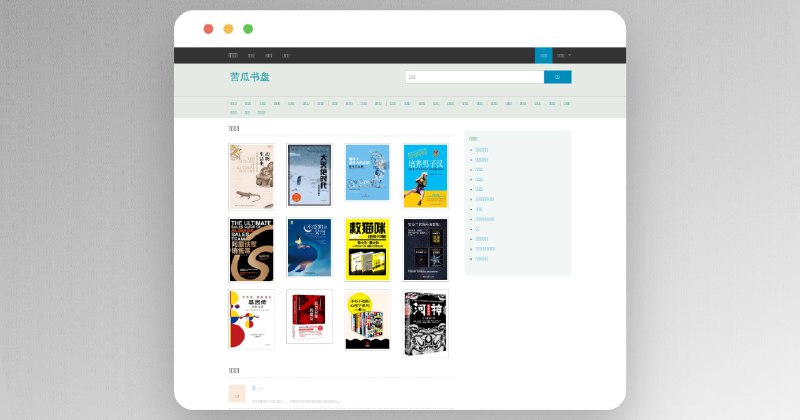Viewport: 800px width, 420px height.
Task: Open the book cover with lizard and gorilla
Action: (252, 177)
